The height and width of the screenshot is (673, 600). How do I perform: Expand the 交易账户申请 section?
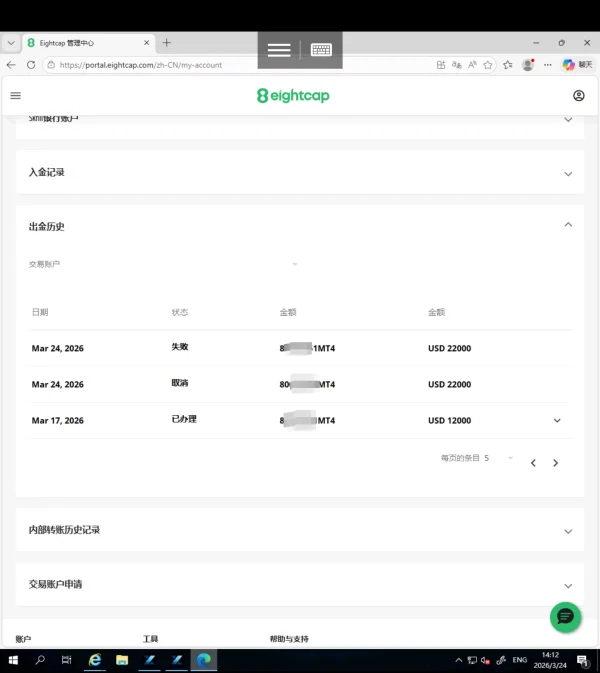[300, 584]
